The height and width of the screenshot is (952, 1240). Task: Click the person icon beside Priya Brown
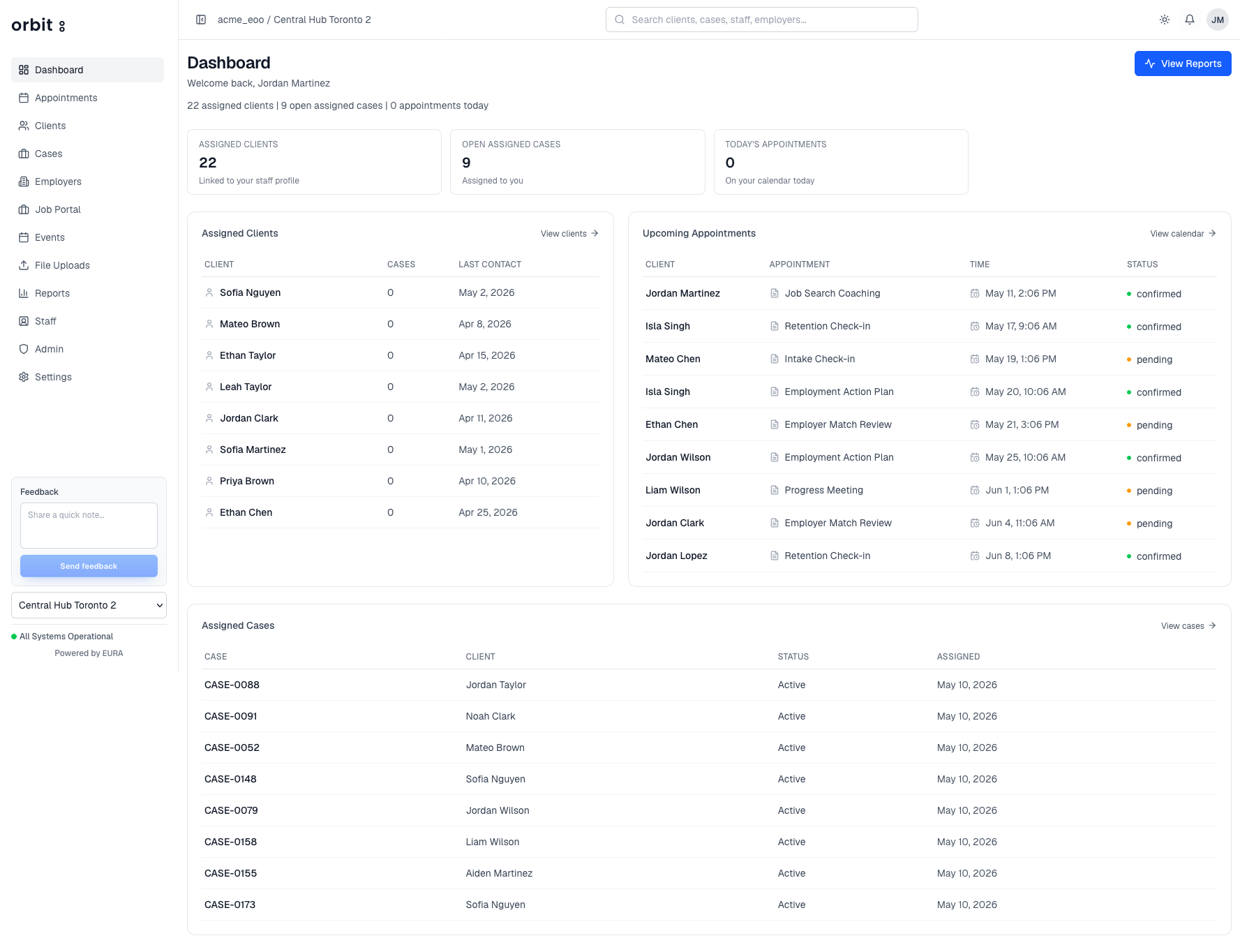click(209, 481)
